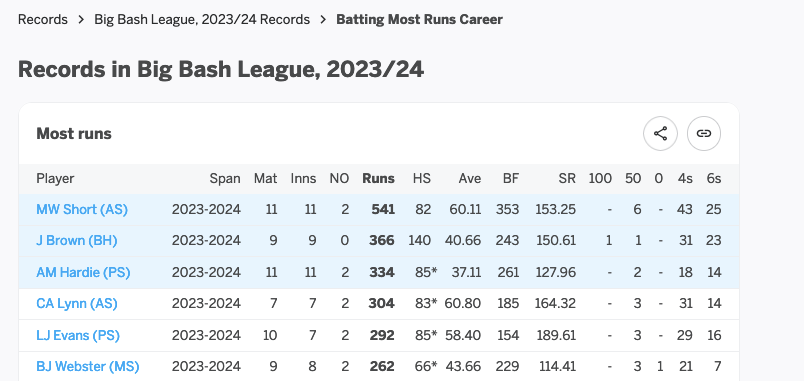The image size is (804, 381).
Task: Go to Big Bash League, 2023/24 Records breadcrumb
Action: tap(202, 19)
